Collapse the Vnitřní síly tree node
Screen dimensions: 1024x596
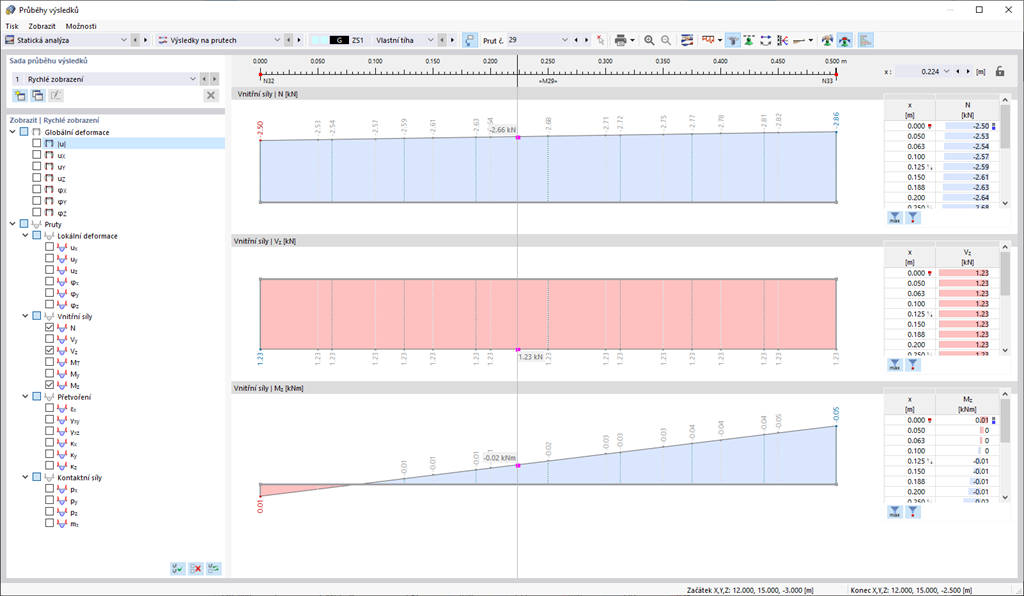click(25, 316)
